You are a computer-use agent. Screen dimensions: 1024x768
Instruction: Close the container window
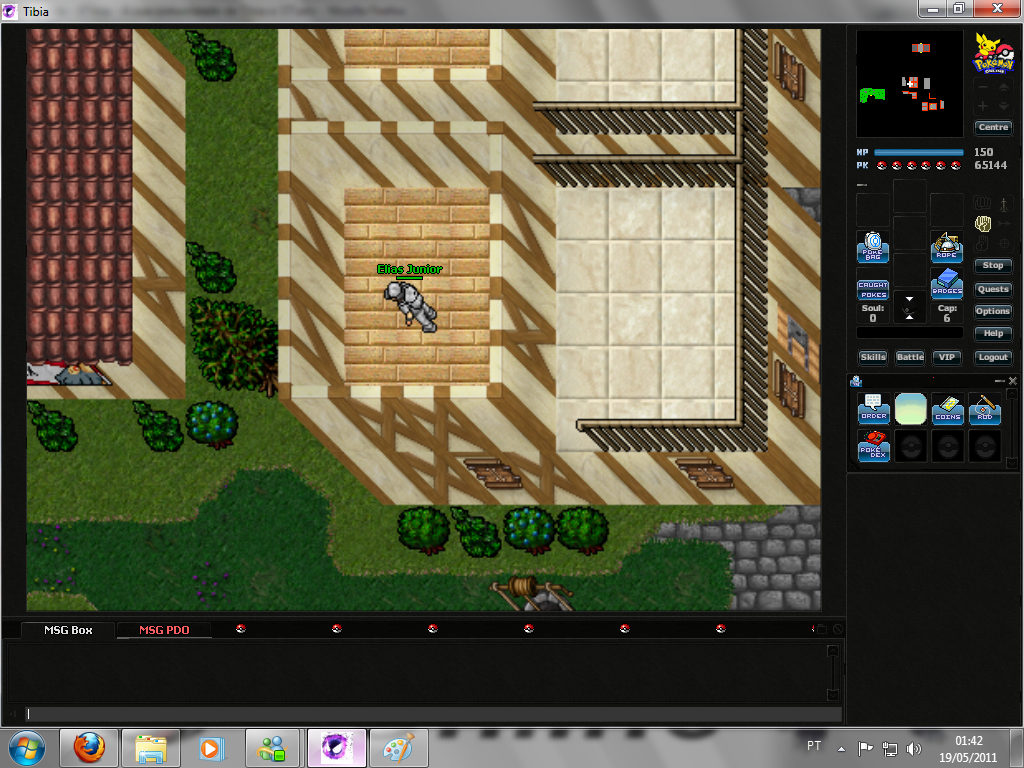tap(1013, 381)
